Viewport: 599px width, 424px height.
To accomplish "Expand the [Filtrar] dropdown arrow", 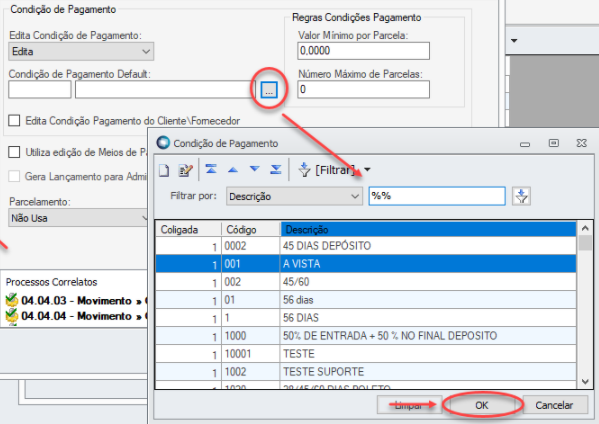I will tap(367, 170).
